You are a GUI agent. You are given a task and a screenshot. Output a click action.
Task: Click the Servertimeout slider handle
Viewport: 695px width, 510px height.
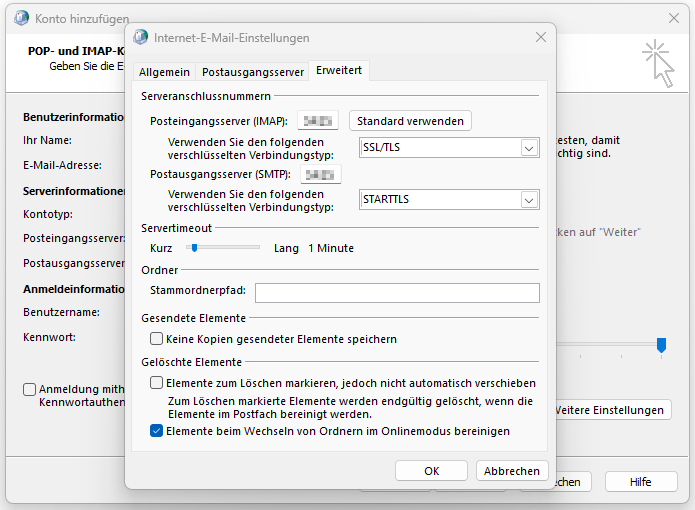194,248
